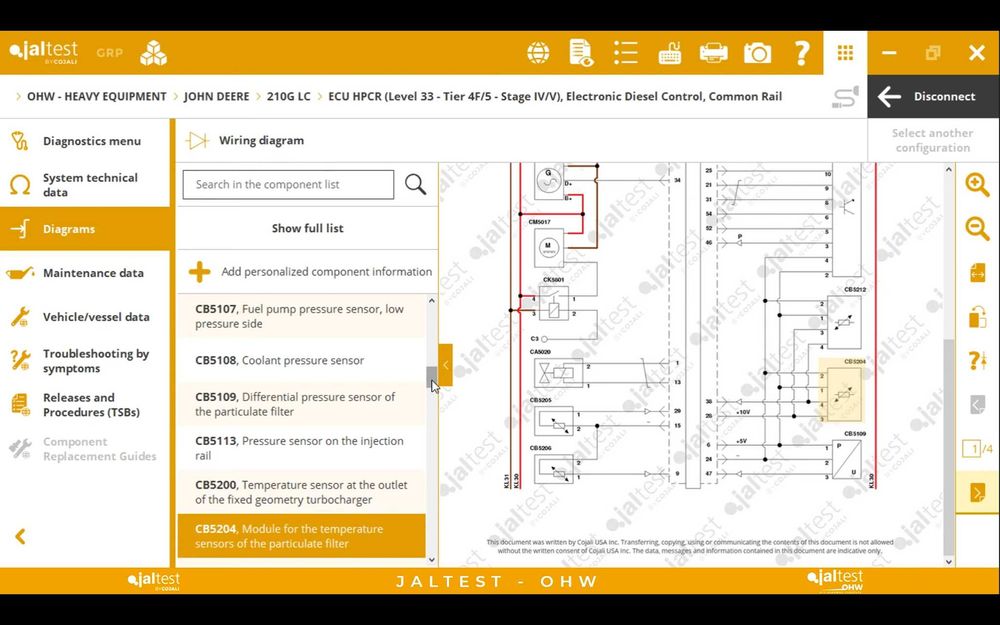Screen dimensions: 1000x625
Task: Click diagram scrollbar up arrow
Action: [949, 169]
